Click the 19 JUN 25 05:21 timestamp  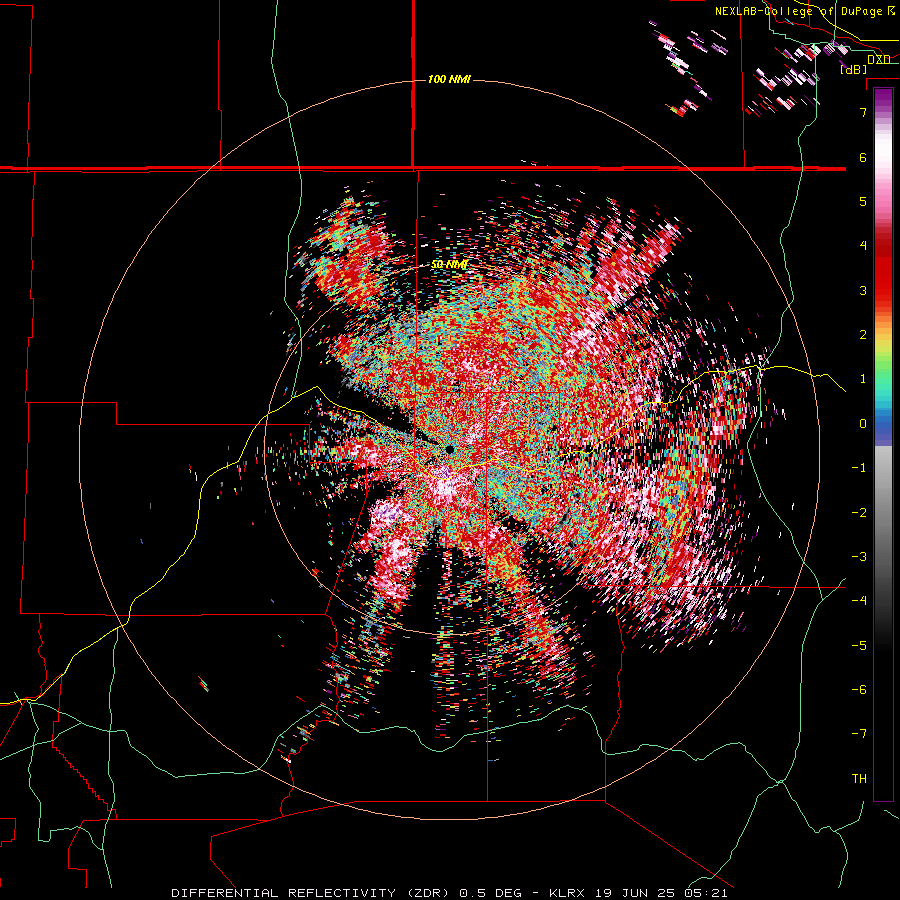tap(659, 893)
